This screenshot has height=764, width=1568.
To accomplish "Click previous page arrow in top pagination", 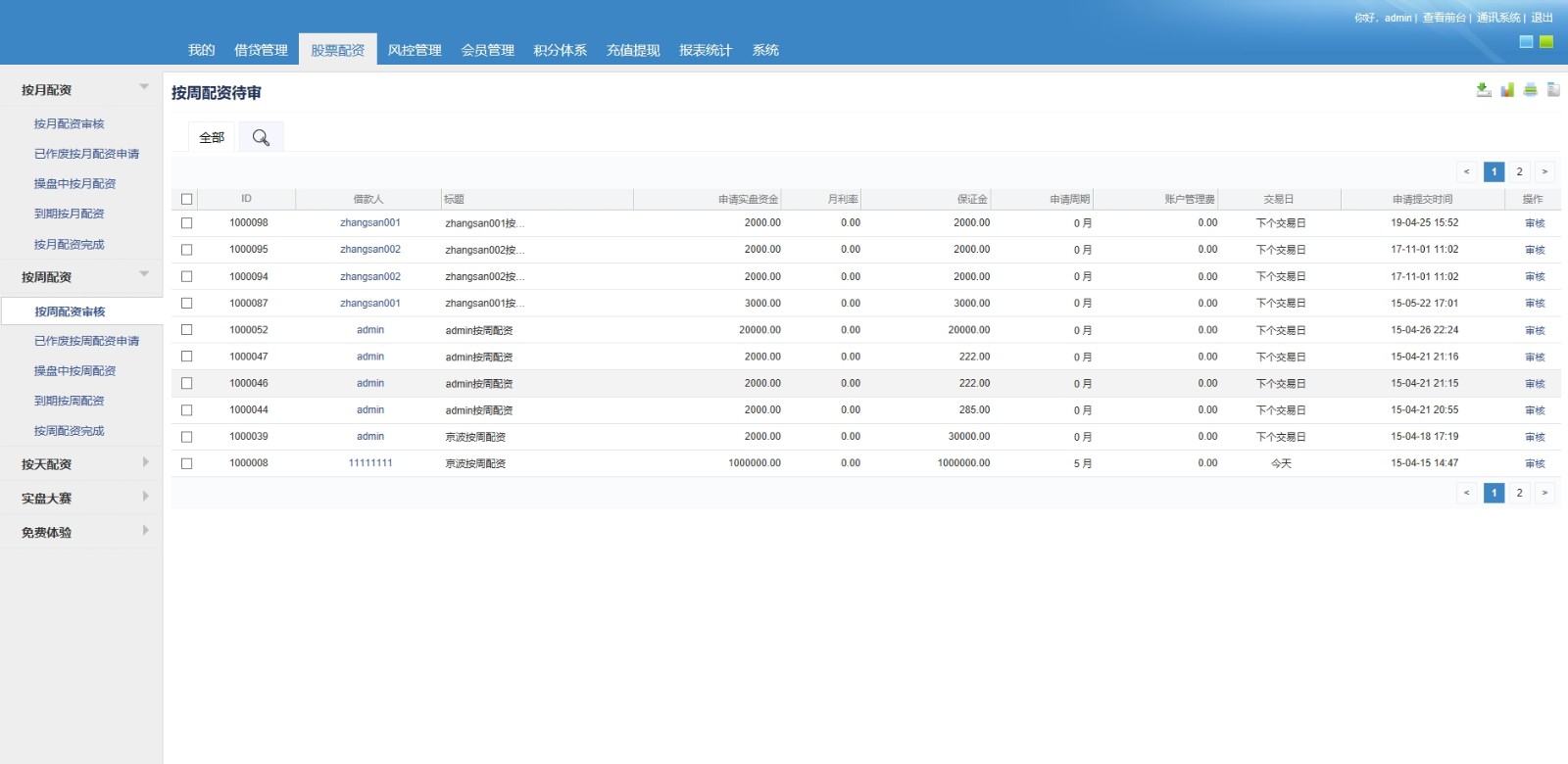I will (1467, 171).
